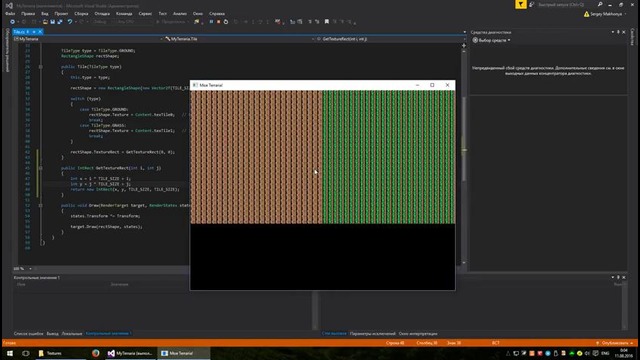Collapse the Draw method code block
Screen dimensions: 640x360
tap(40, 205)
